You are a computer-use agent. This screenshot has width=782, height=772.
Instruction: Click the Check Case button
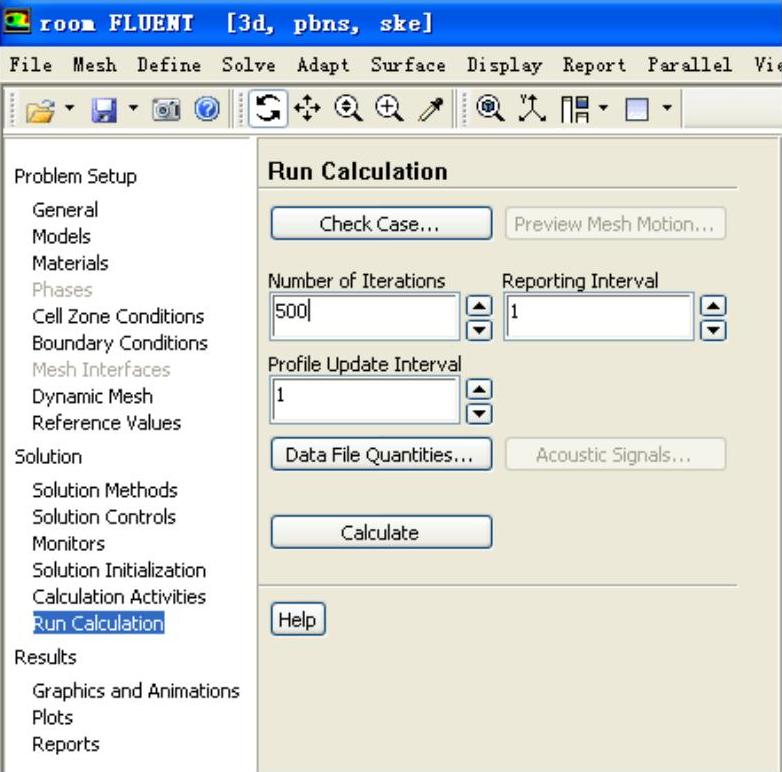click(381, 224)
